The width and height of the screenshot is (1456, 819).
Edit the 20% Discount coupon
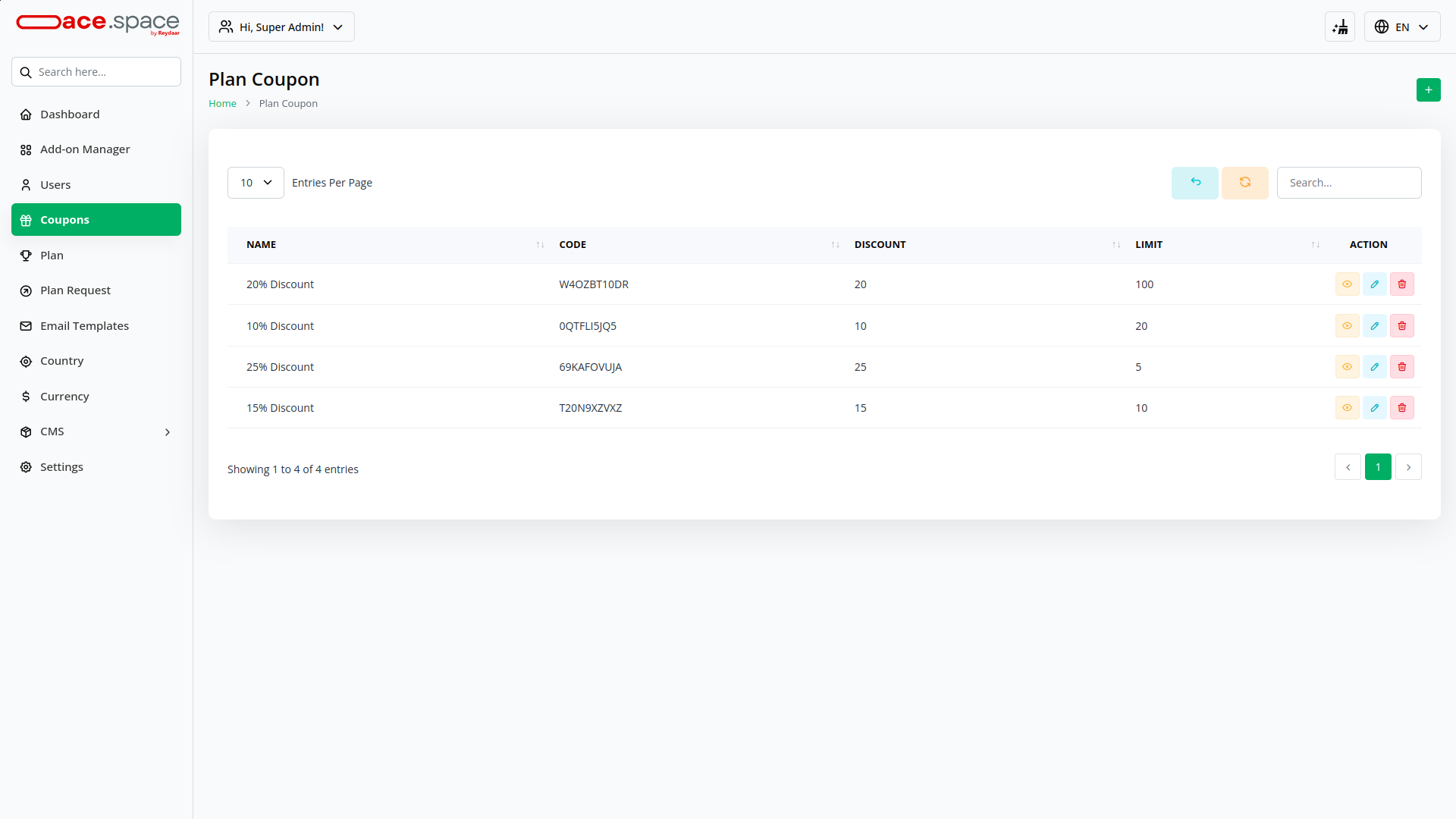[x=1374, y=284]
